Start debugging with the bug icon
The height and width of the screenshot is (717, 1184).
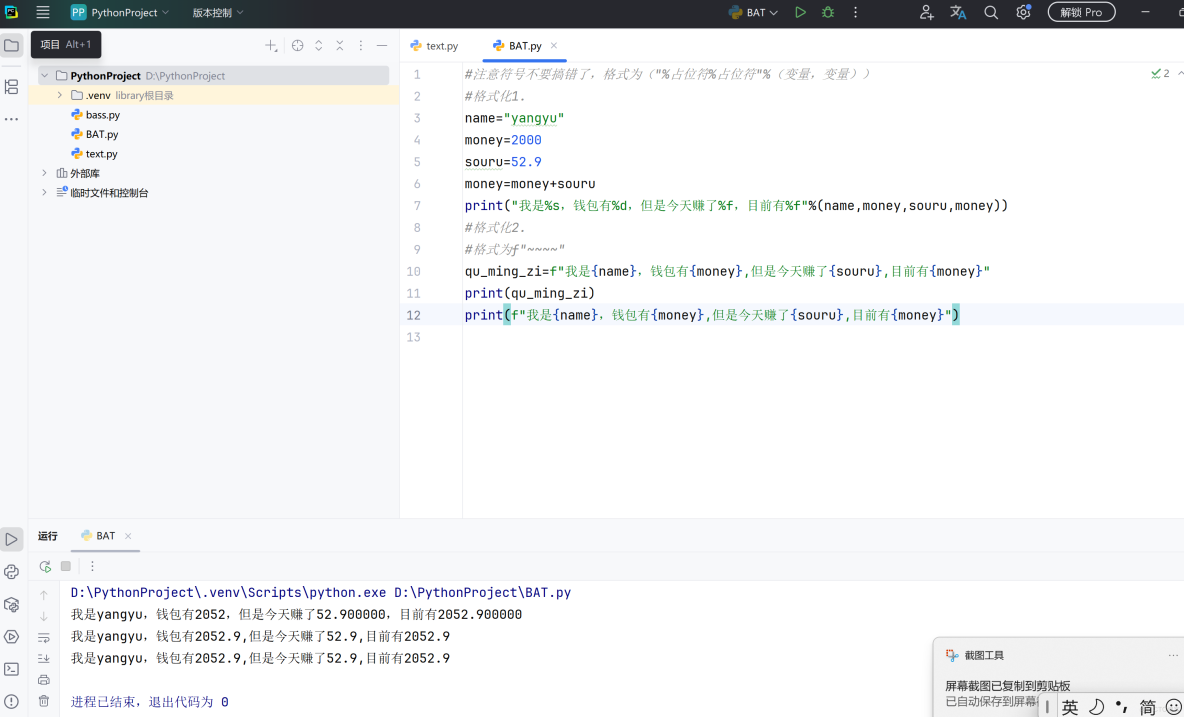pyautogui.click(x=827, y=12)
